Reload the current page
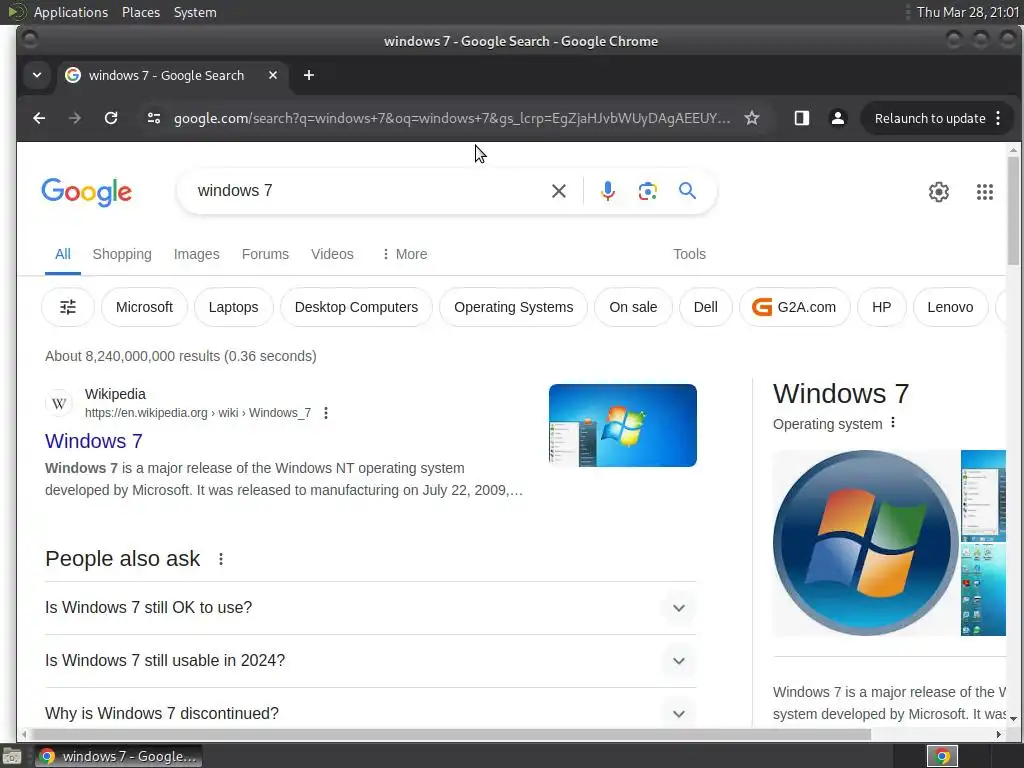This screenshot has height=768, width=1024. (x=111, y=118)
